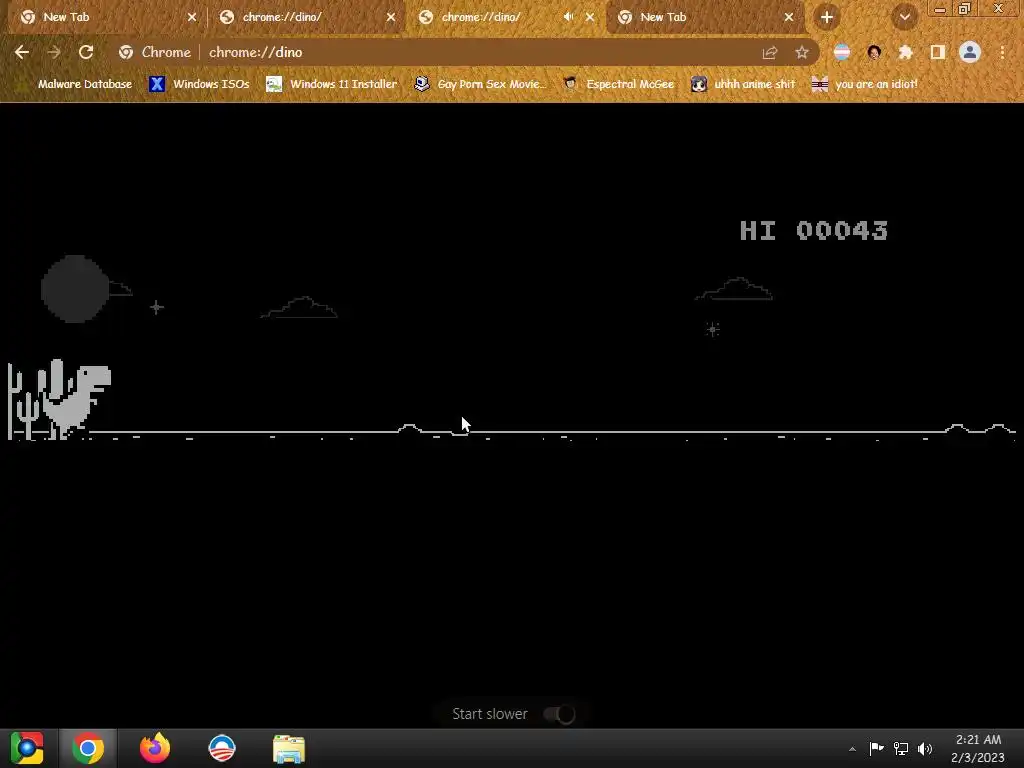The image size is (1024, 768).
Task: Open Action Center flag icon
Action: point(876,748)
